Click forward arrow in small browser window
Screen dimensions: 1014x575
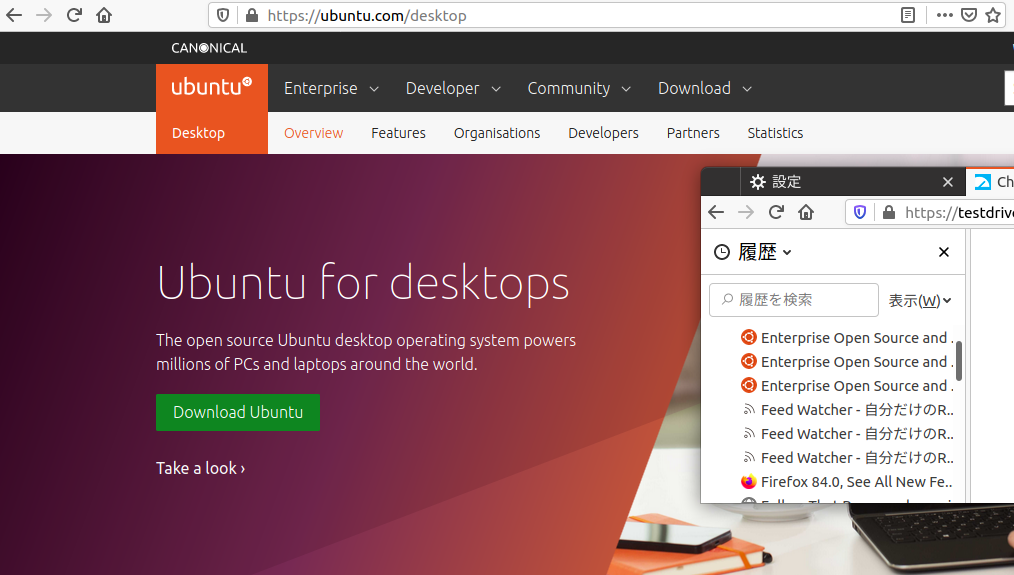(x=746, y=212)
